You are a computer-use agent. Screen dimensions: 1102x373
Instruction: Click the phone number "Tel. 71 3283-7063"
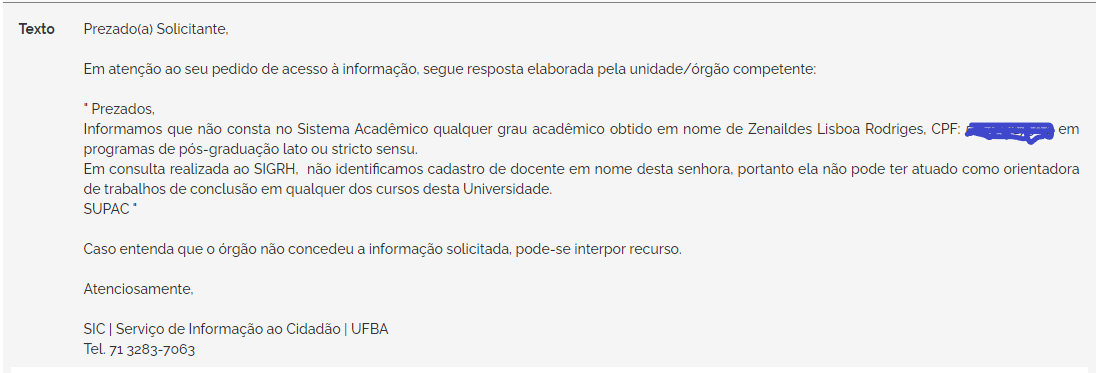(x=139, y=349)
